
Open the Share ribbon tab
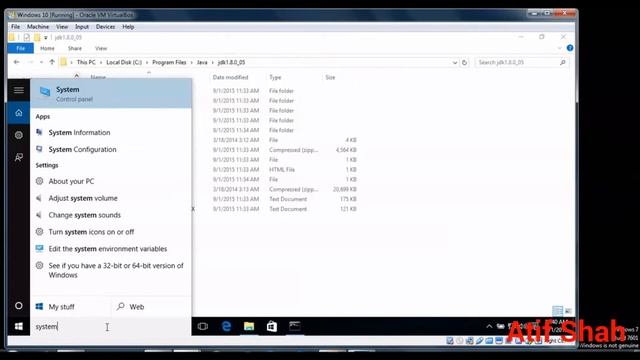(75, 48)
